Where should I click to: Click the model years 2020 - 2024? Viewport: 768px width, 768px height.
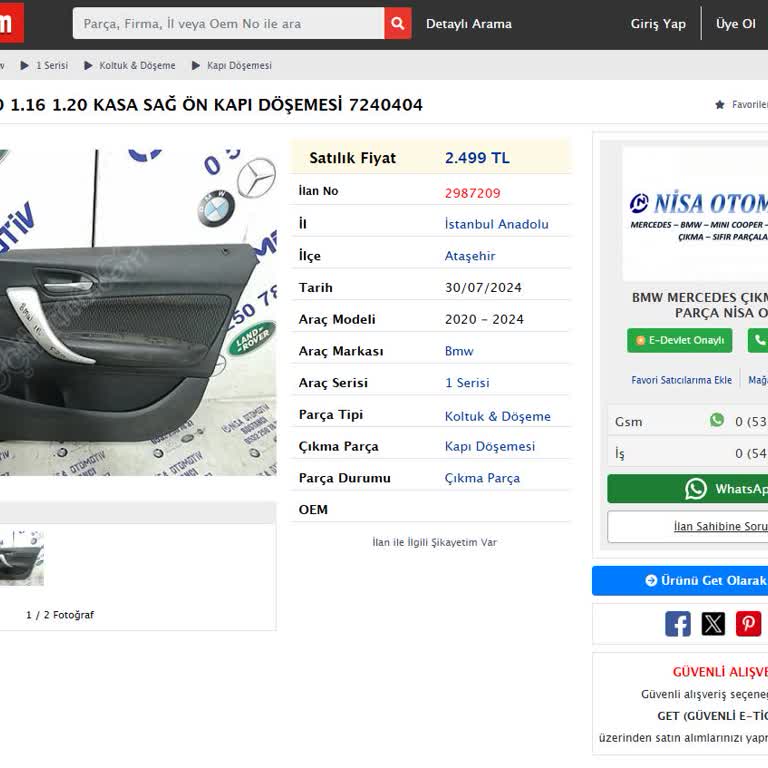point(484,319)
